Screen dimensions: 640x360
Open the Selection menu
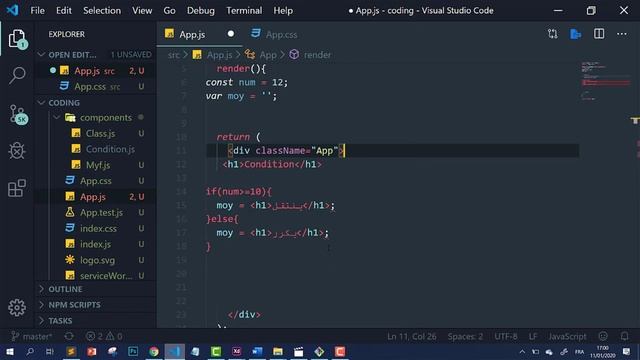point(102,11)
